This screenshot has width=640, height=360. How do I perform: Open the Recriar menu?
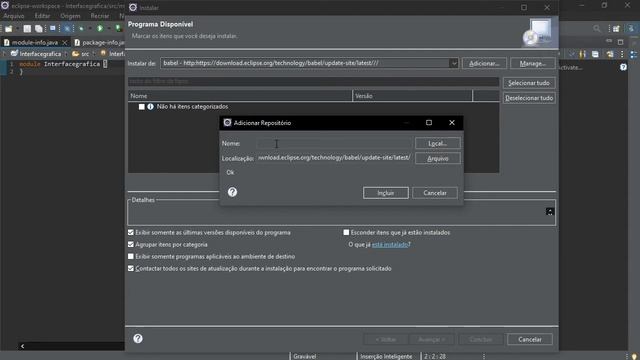100,16
